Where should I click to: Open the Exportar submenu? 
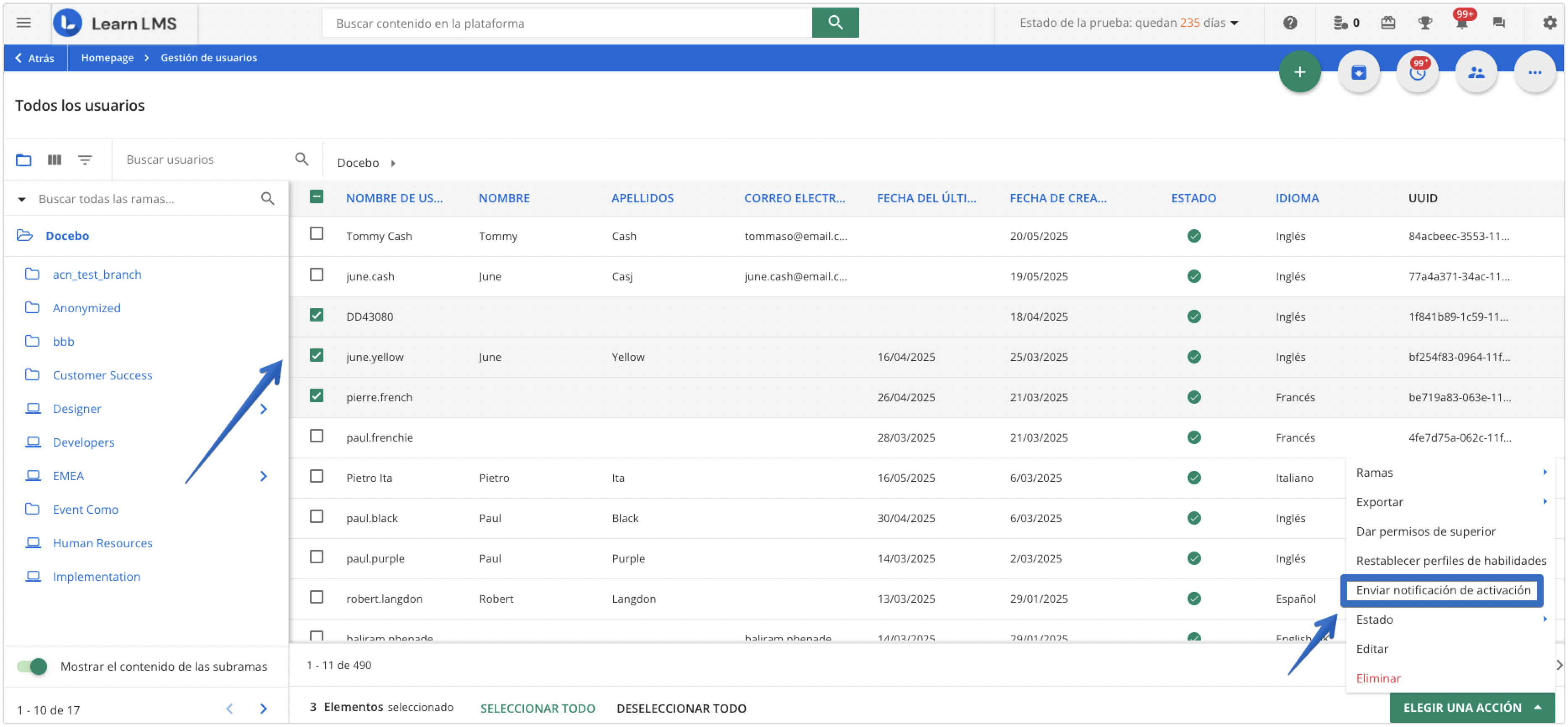click(1450, 501)
